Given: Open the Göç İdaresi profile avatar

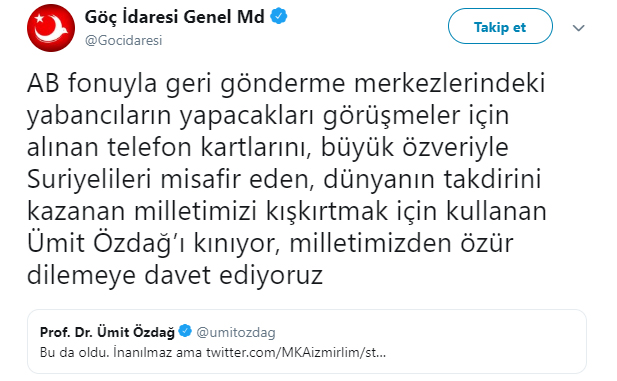Looking at the screenshot, I should click(x=51, y=28).
